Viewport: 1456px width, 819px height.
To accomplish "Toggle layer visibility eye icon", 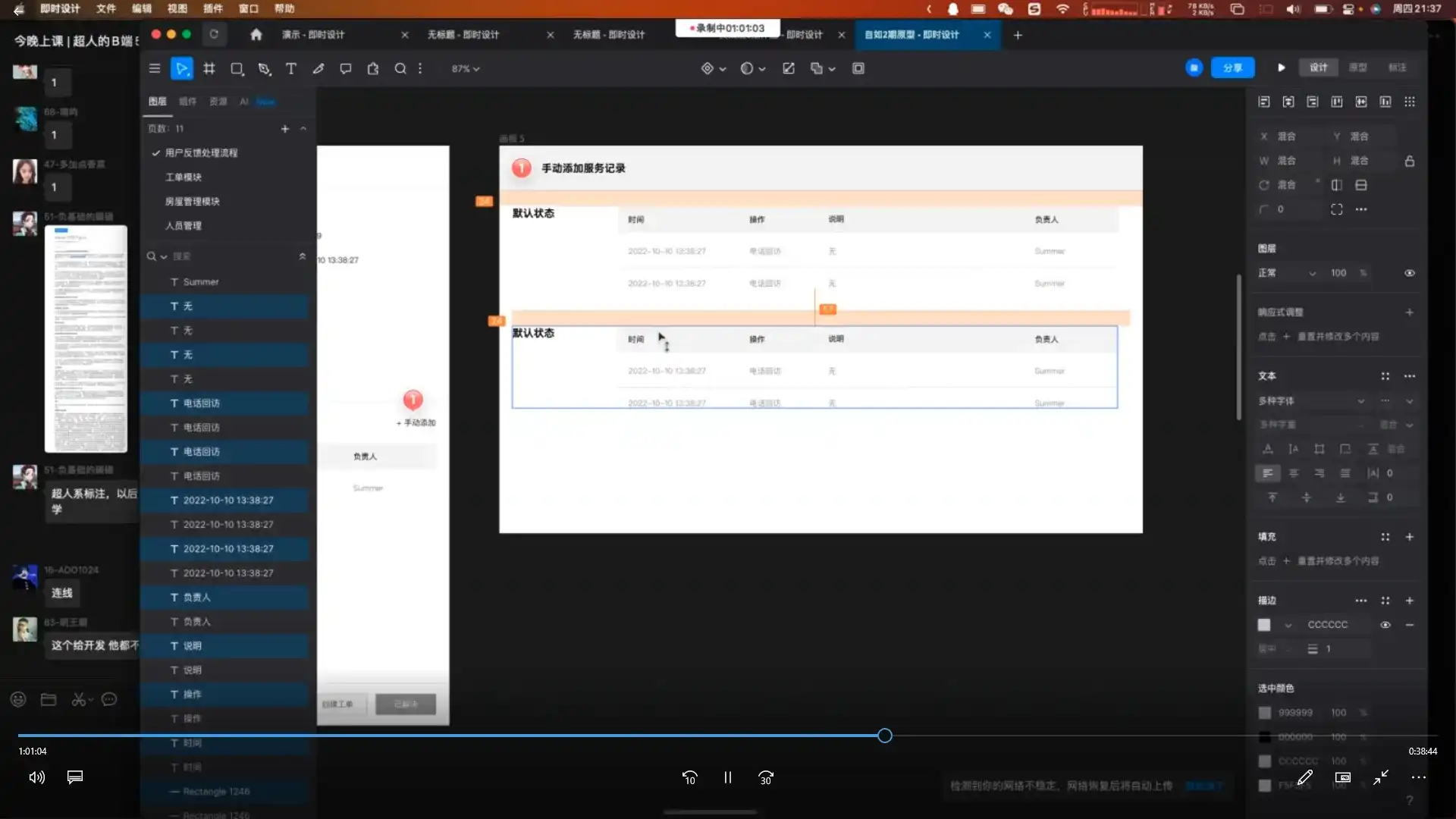I will point(1409,273).
